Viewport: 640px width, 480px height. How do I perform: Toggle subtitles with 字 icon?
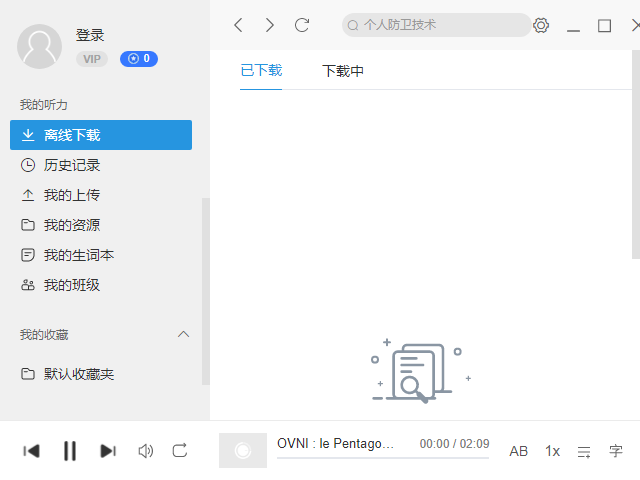[x=616, y=451]
